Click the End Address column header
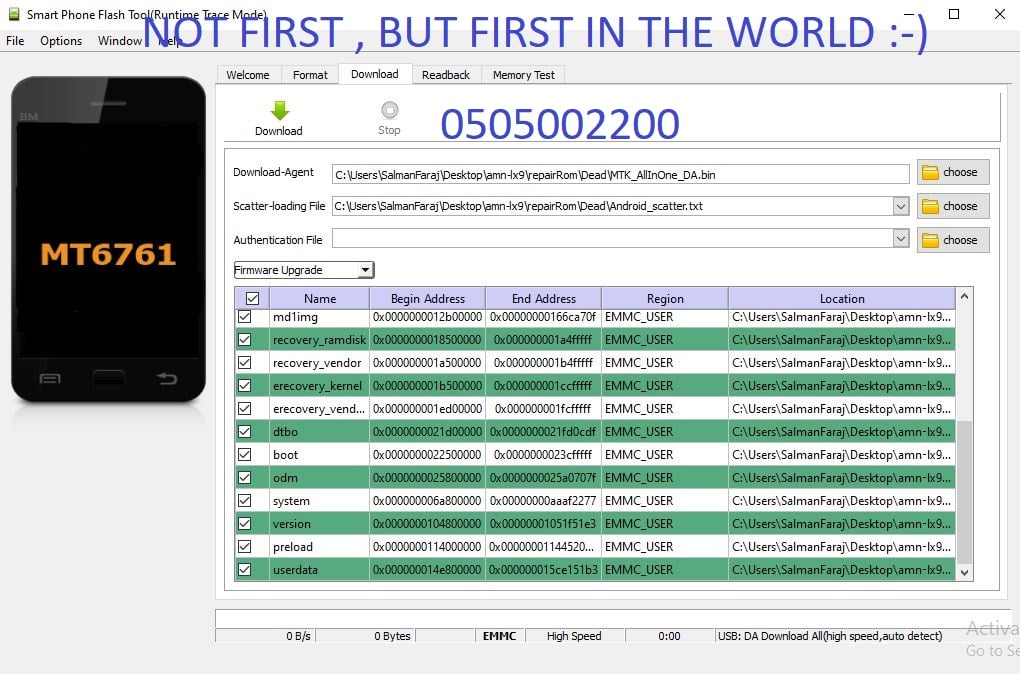The width and height of the screenshot is (1020, 674). [544, 299]
